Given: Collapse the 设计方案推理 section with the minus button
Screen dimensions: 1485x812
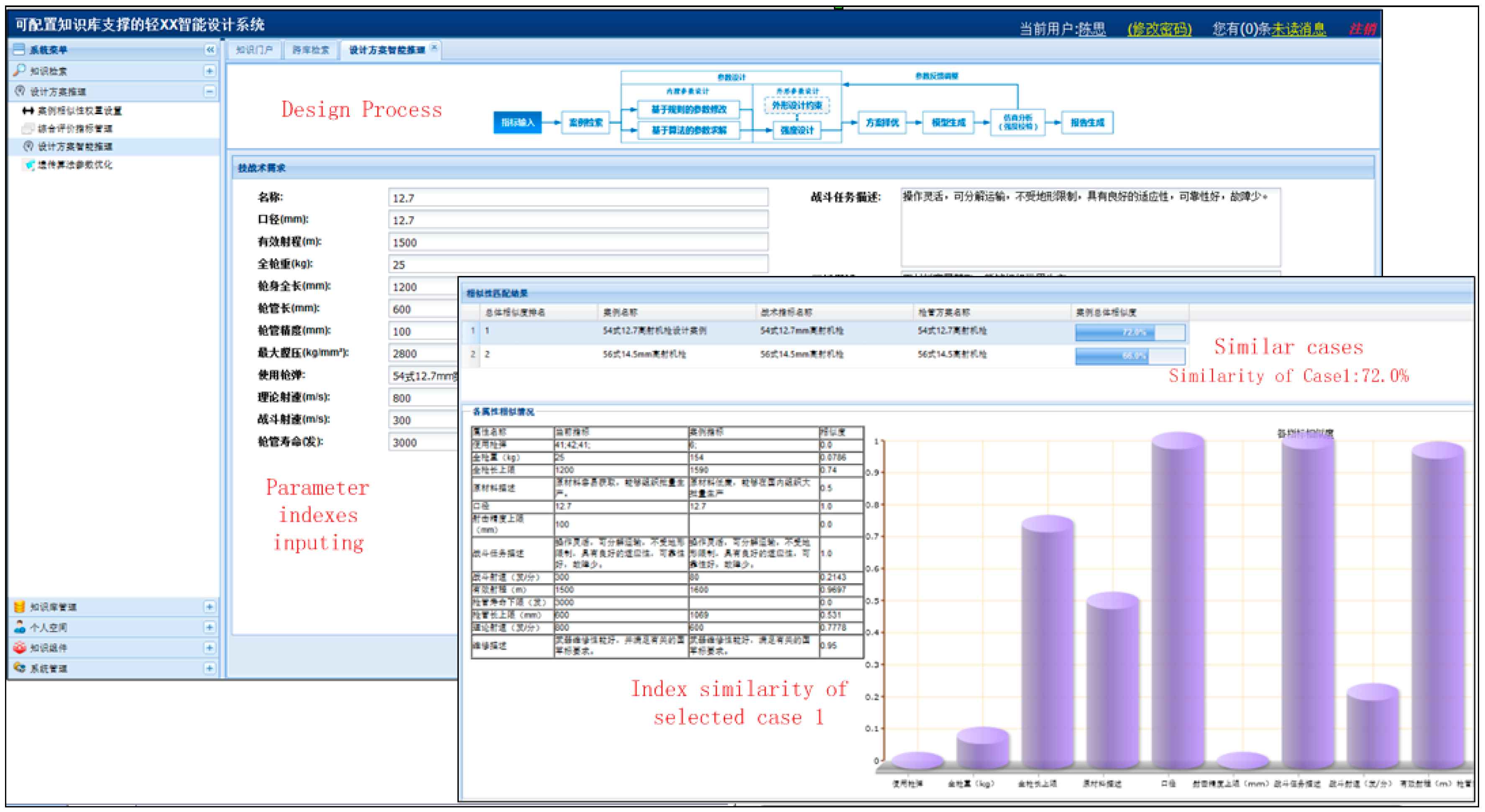Looking at the screenshot, I should click(210, 92).
